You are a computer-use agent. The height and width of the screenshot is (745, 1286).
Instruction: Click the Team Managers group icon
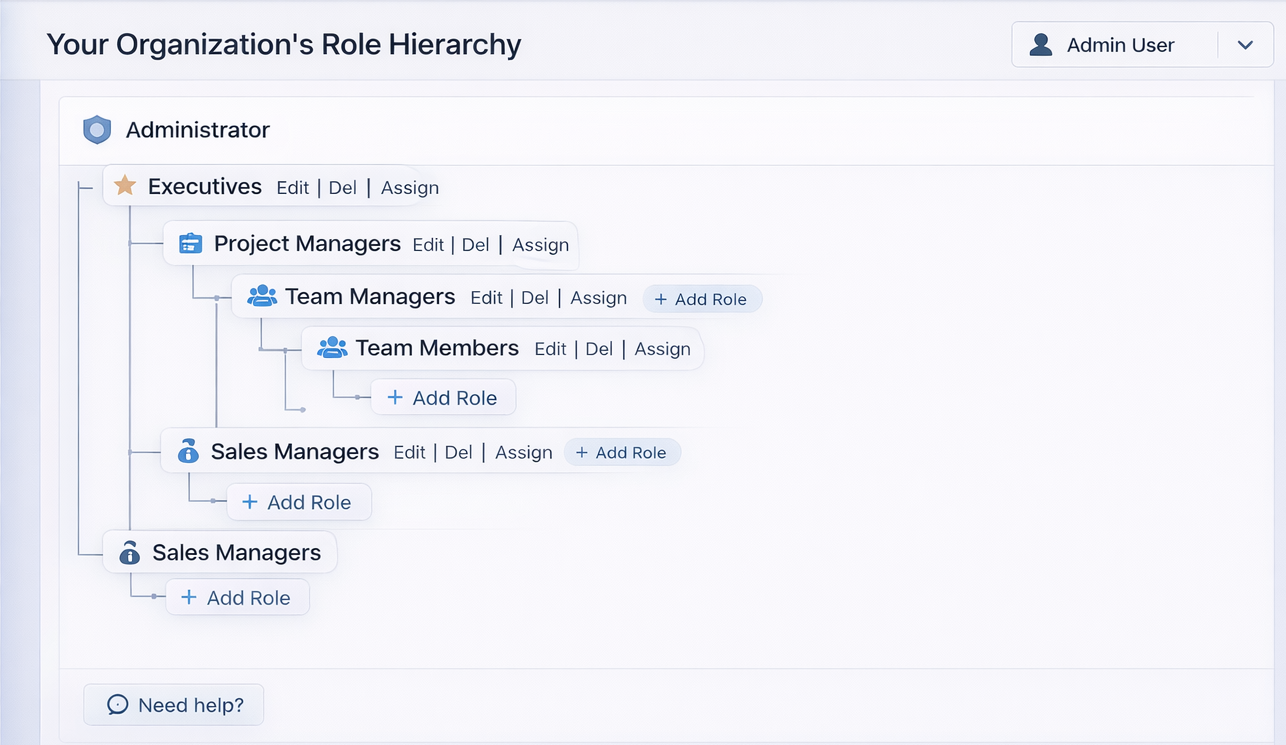262,296
